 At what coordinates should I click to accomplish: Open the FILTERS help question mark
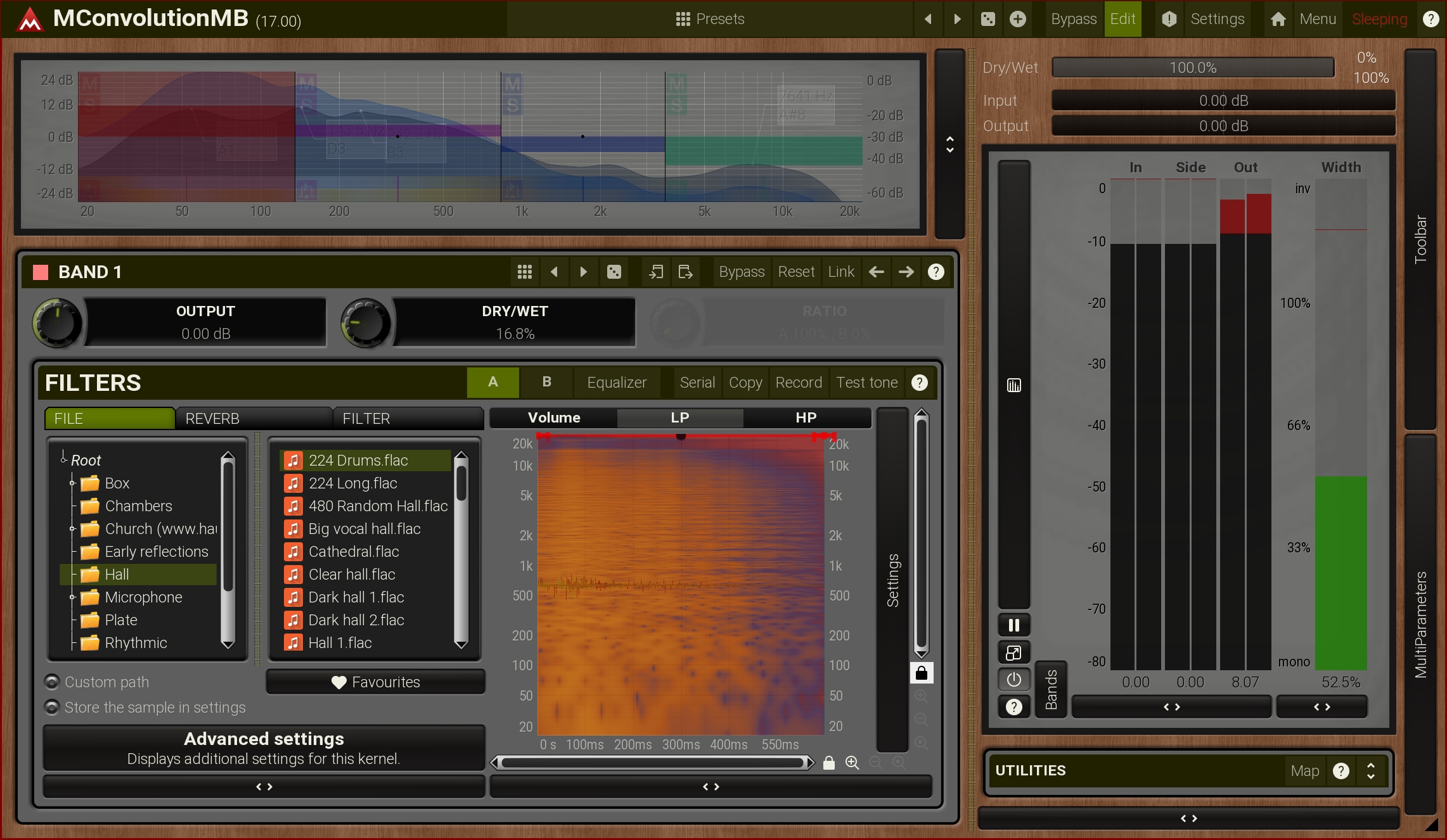click(920, 383)
